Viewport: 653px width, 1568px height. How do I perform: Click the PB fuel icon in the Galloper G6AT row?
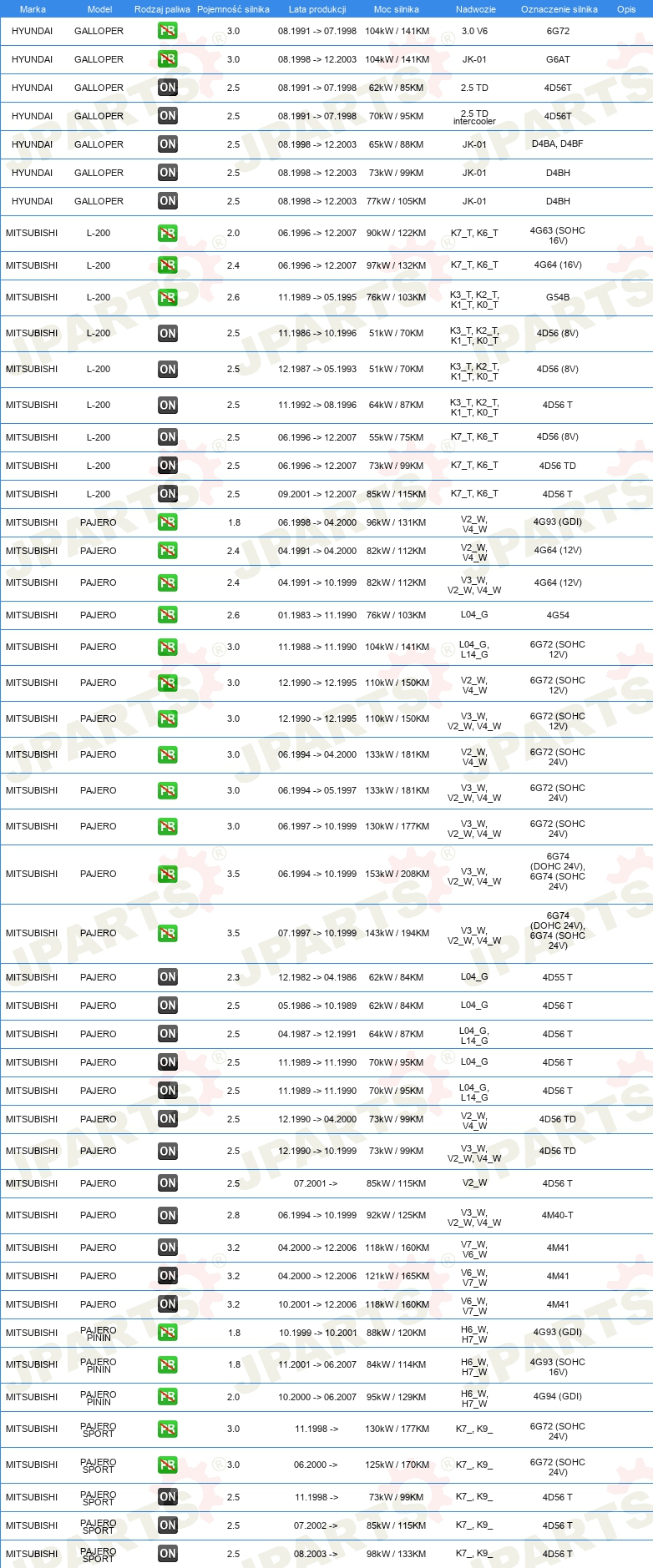pos(168,59)
